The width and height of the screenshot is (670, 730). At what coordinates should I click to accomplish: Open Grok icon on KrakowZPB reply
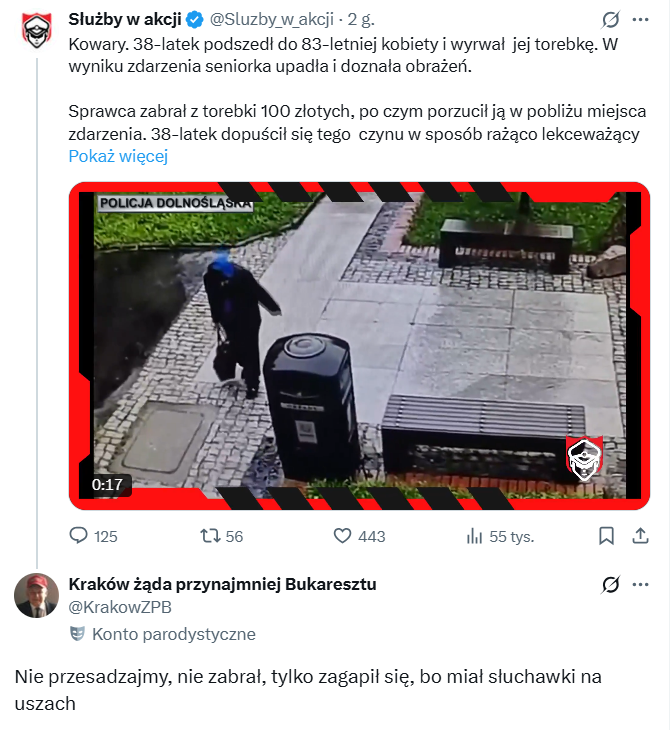coord(610,584)
